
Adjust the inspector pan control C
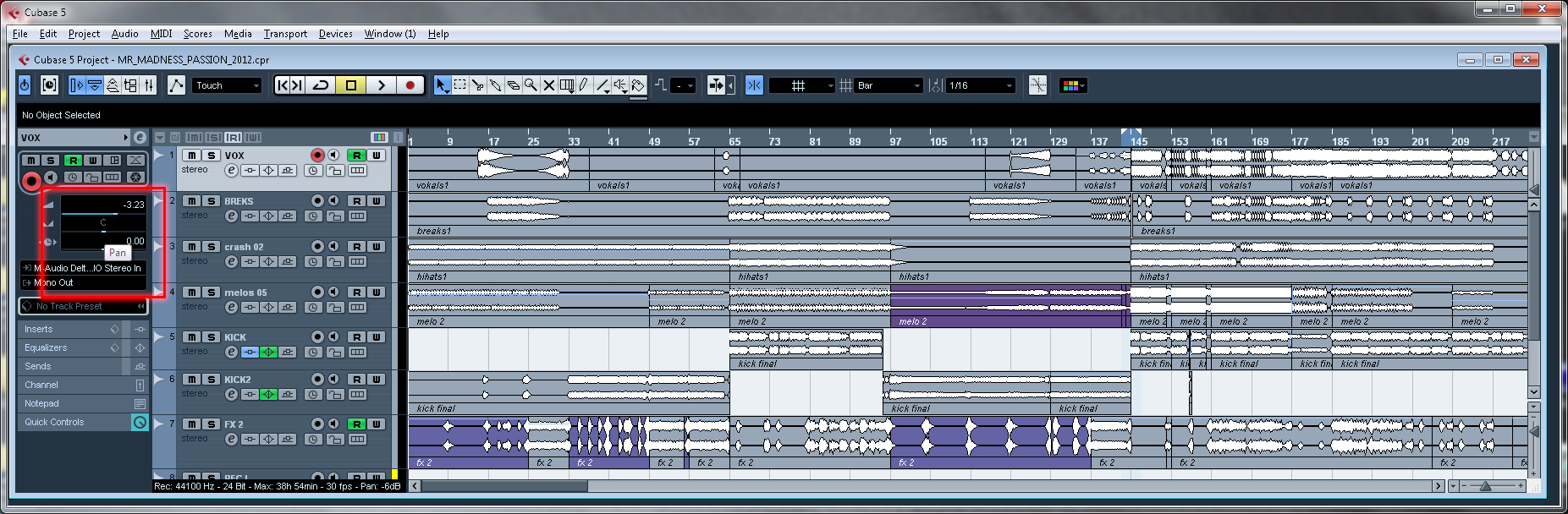(x=102, y=224)
